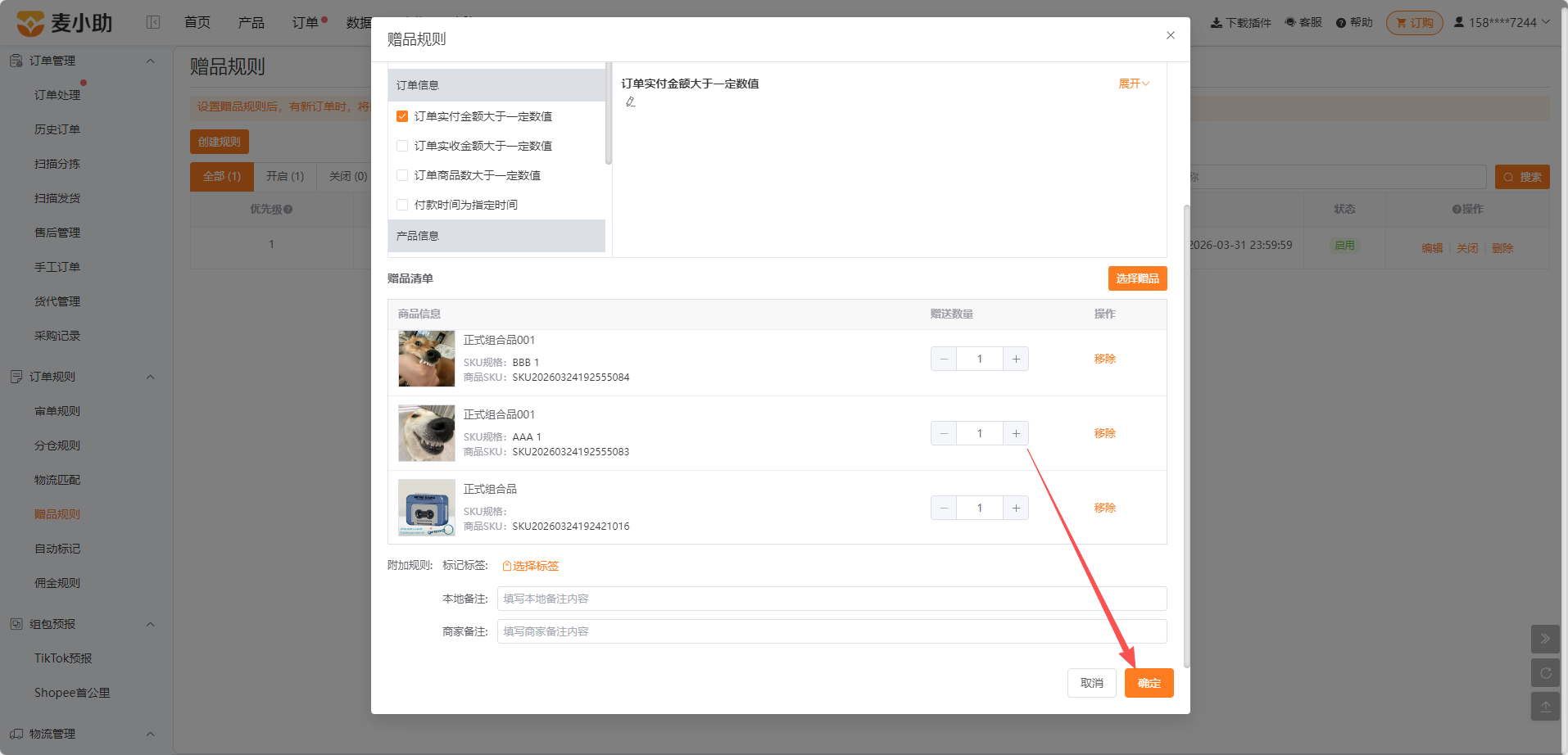Click thumbnail of AAA 1 product

[427, 433]
